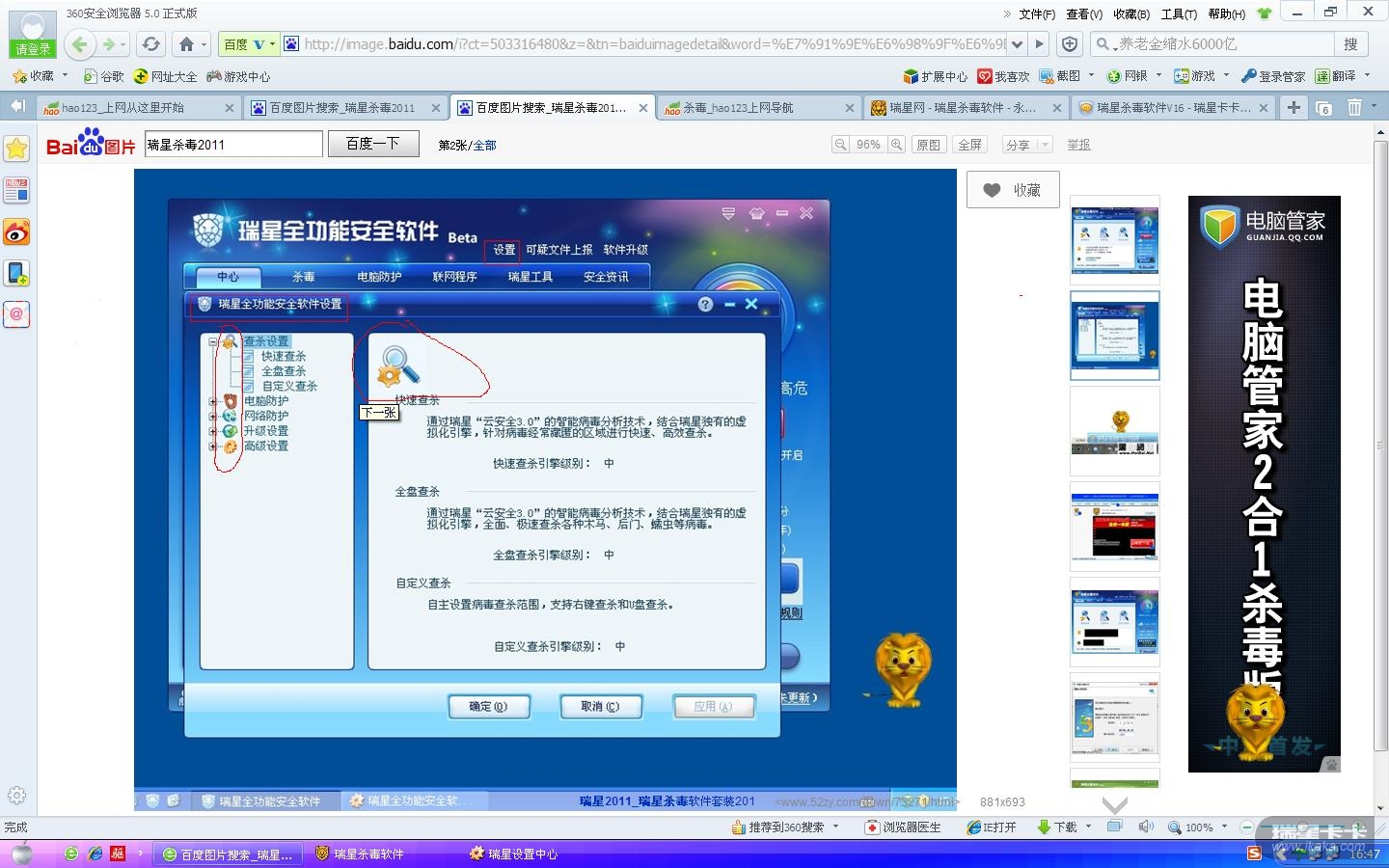Click the shield plus icon beside address bar
This screenshot has height=868, width=1389.
1070,43
